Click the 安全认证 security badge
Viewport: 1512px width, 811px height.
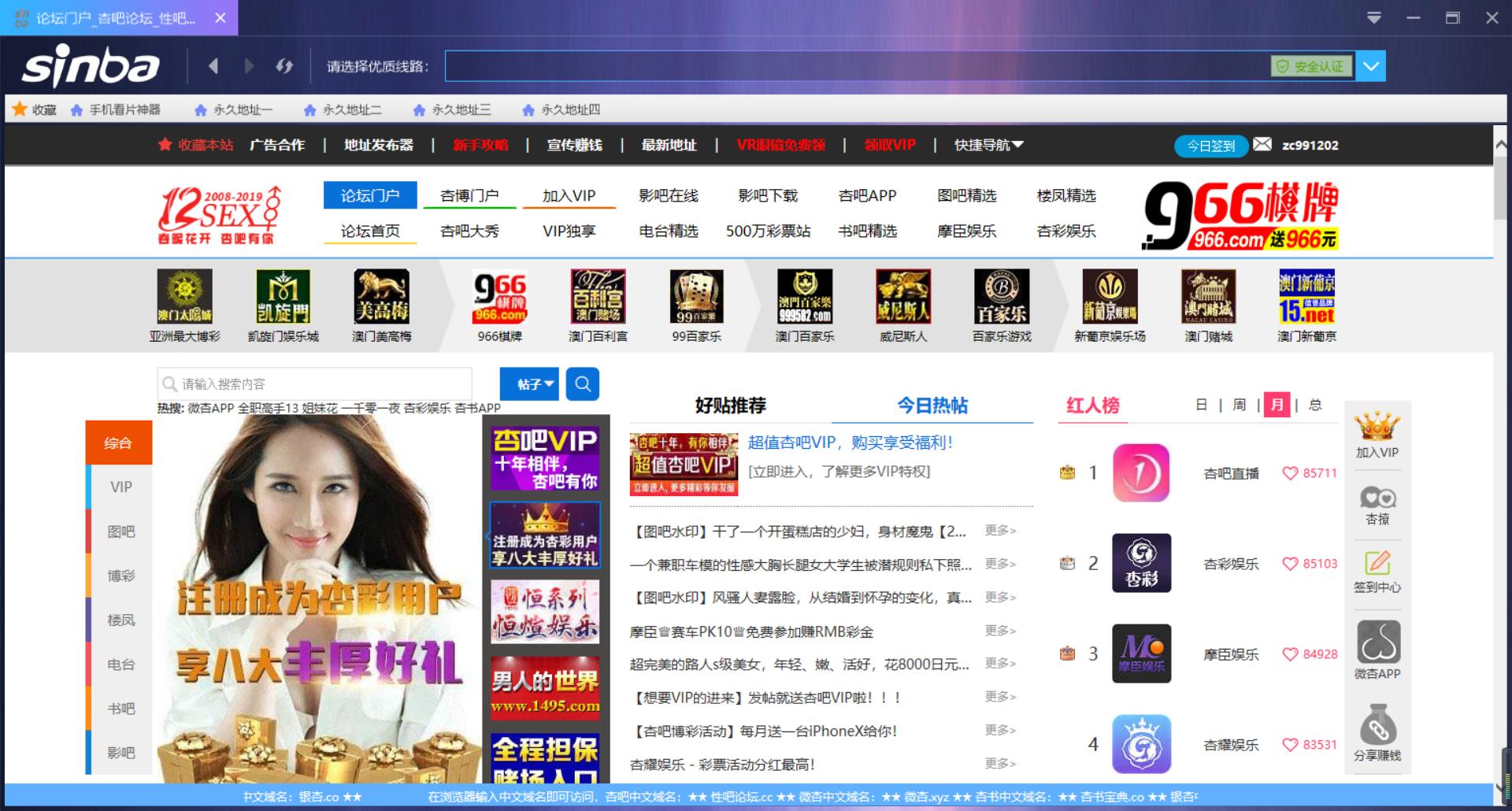pyautogui.click(x=1311, y=67)
